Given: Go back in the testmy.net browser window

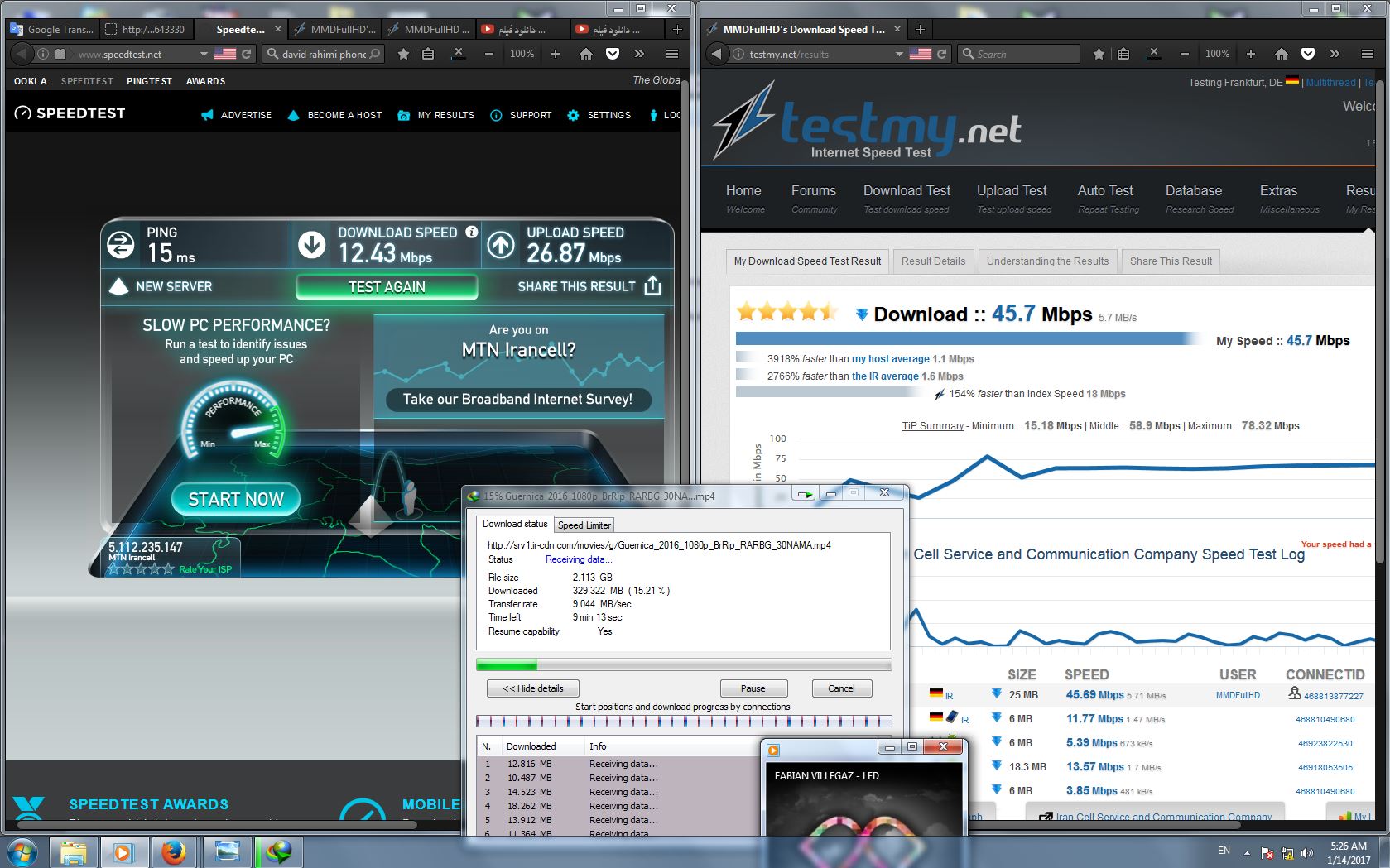Looking at the screenshot, I should click(x=716, y=54).
